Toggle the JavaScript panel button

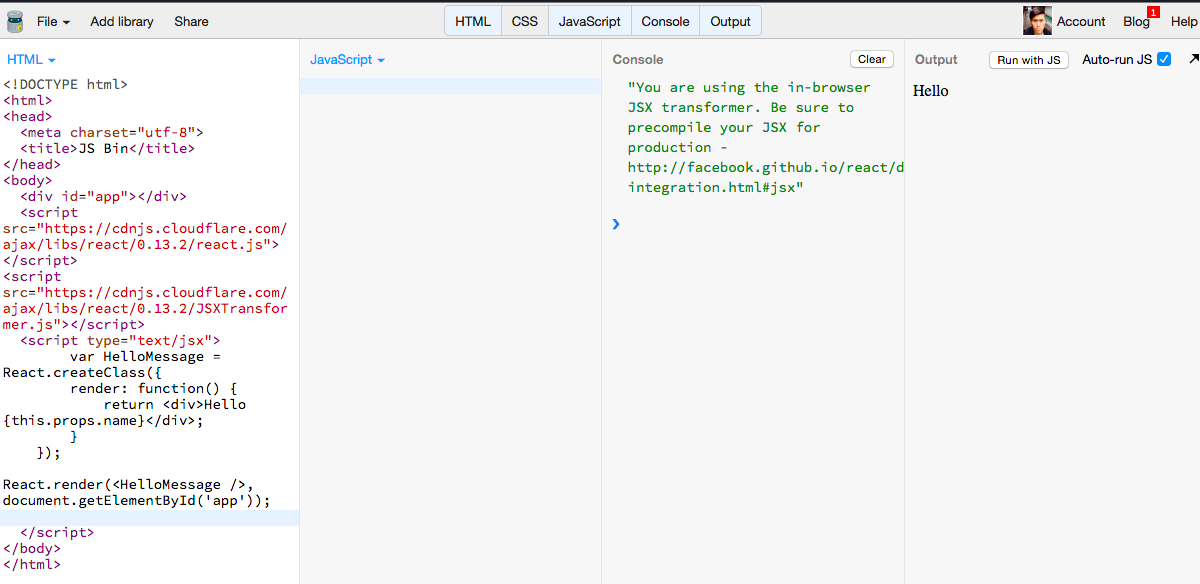(590, 21)
